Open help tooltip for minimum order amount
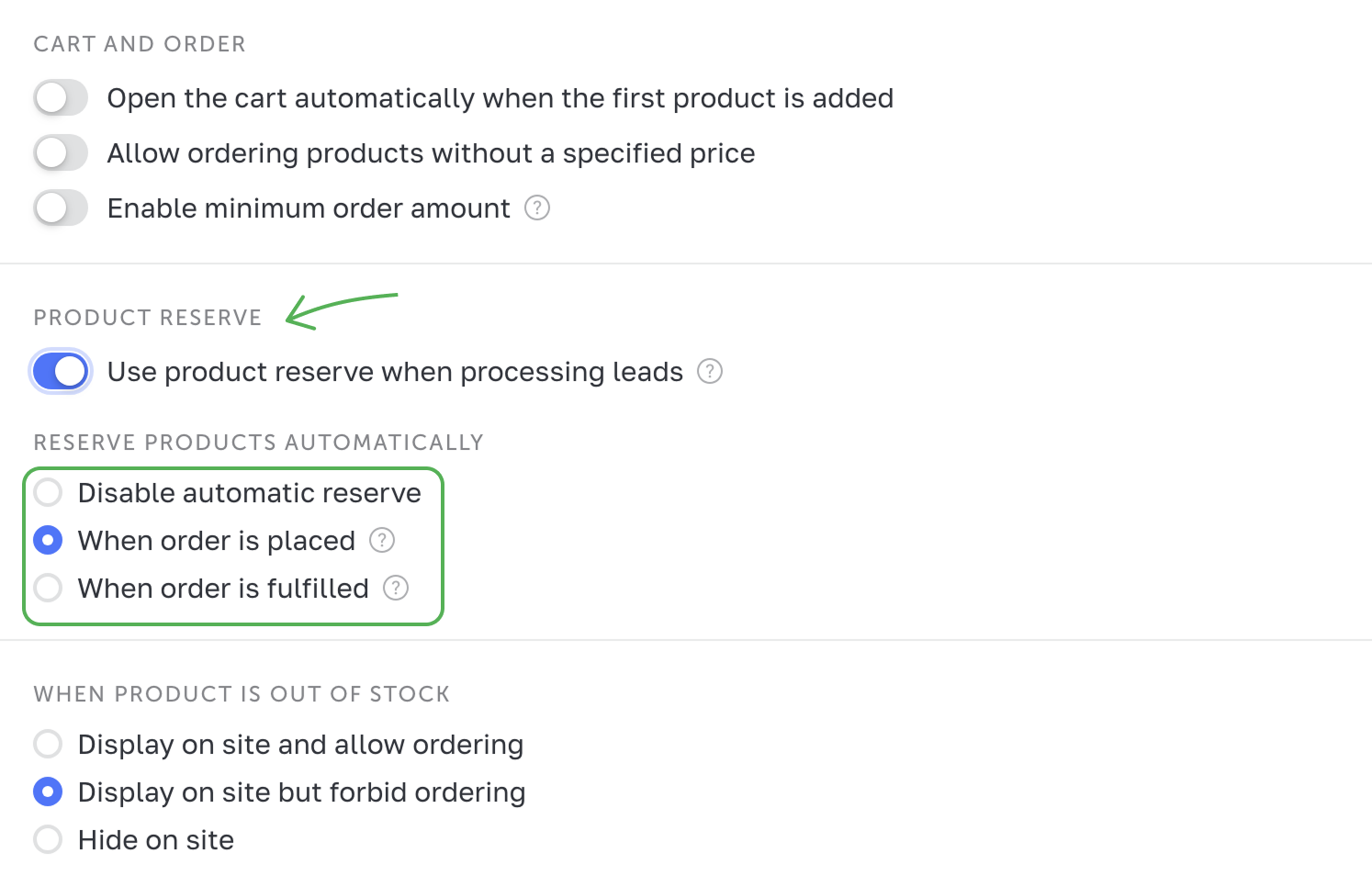 tap(537, 208)
